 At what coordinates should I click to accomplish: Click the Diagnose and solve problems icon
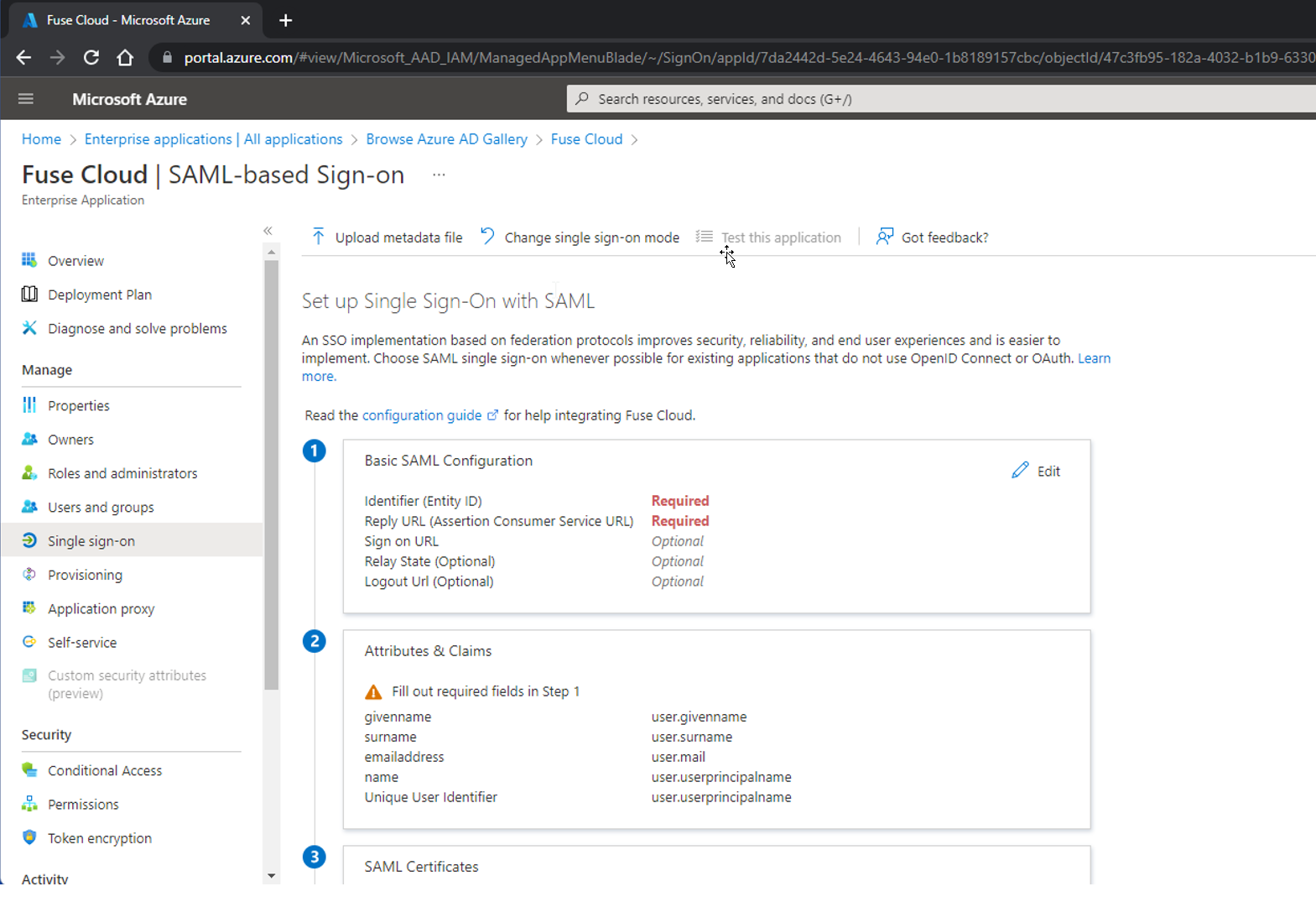(x=29, y=328)
